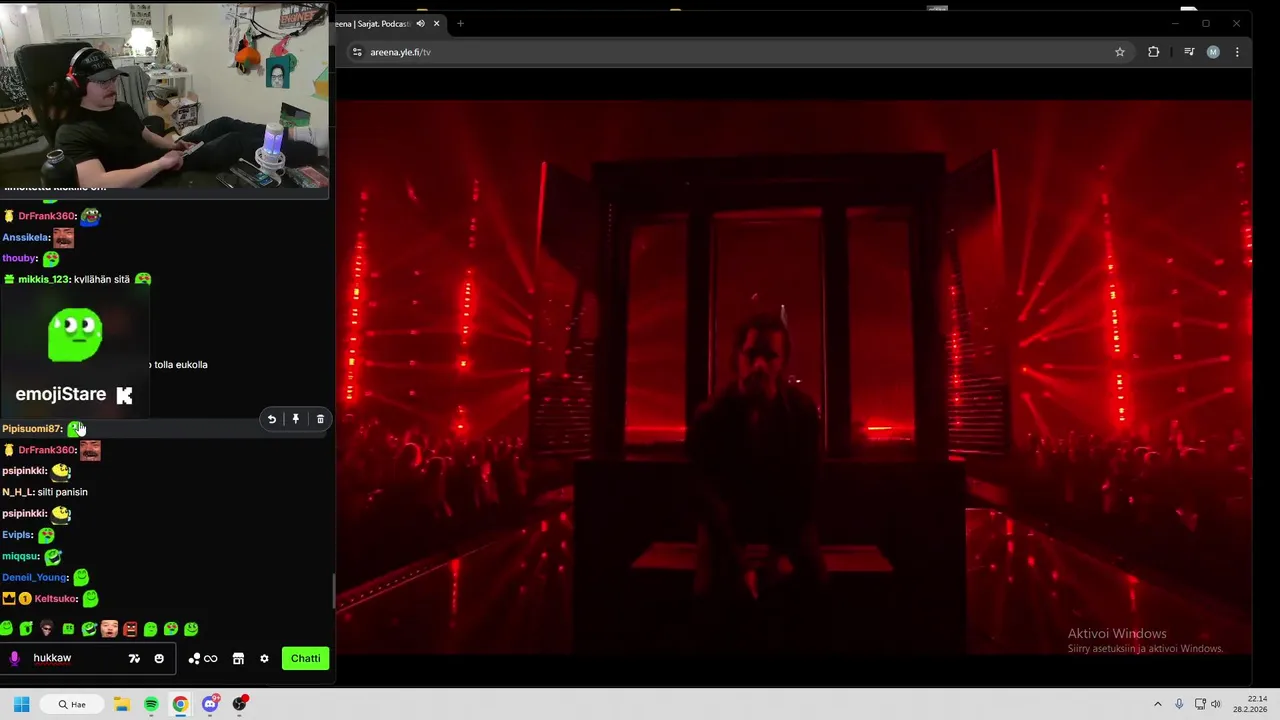Click the thouby username
The image size is (1280, 720).
click(20, 258)
